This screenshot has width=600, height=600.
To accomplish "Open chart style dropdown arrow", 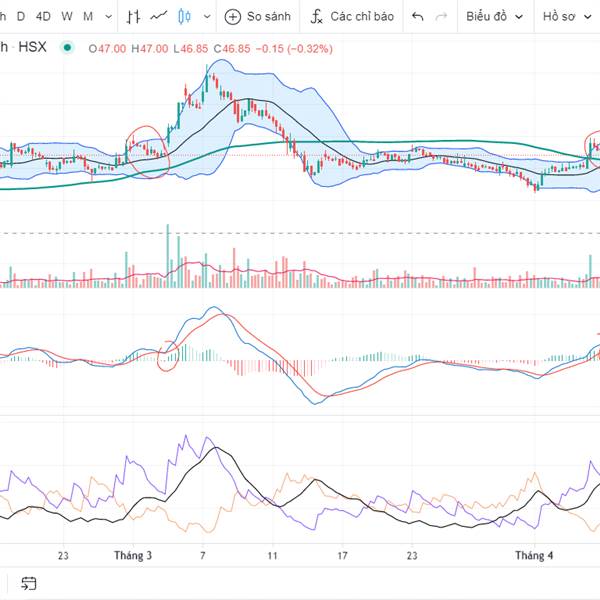I will click(x=207, y=17).
